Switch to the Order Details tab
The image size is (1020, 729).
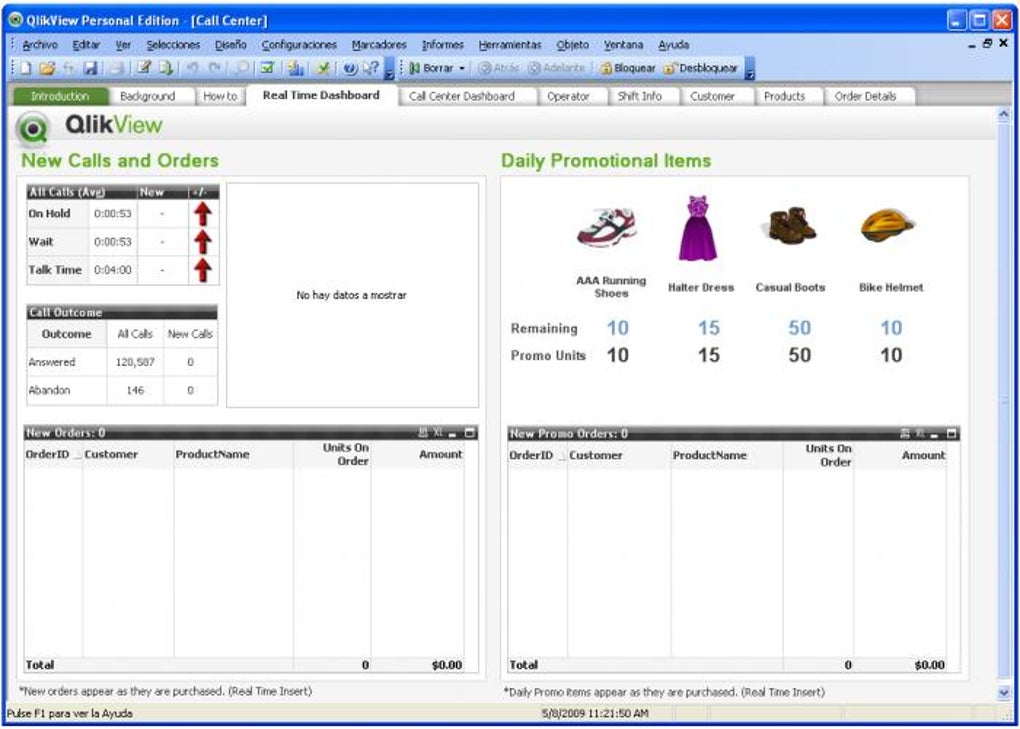pyautogui.click(x=865, y=96)
